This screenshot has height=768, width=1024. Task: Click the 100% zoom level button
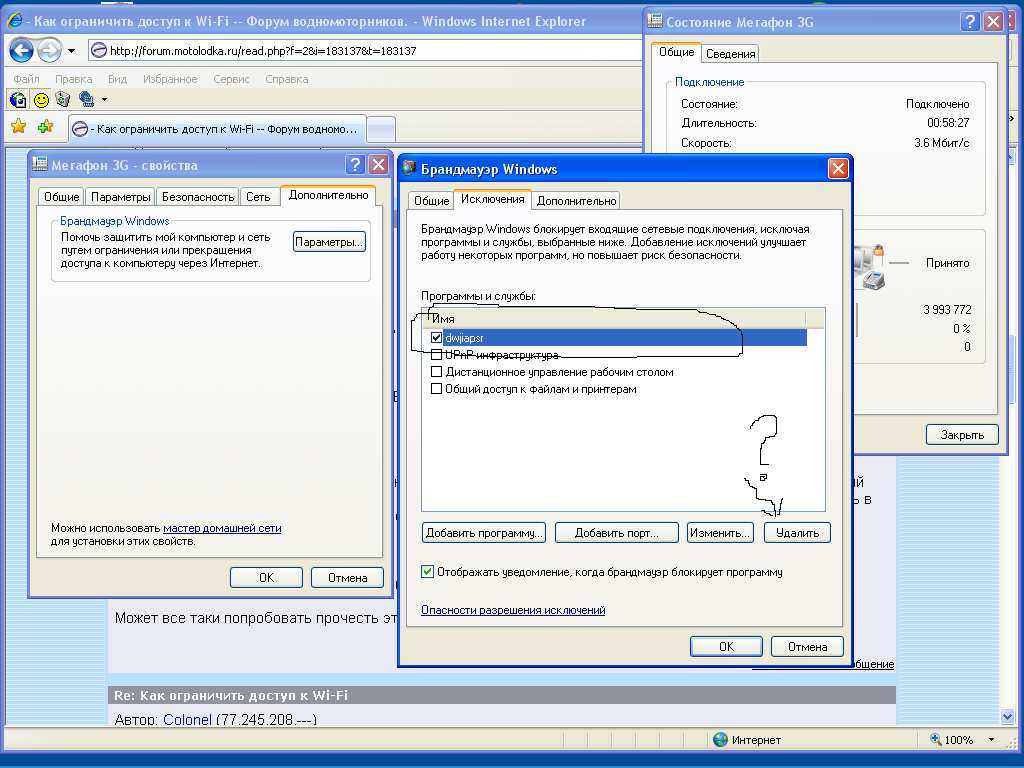952,740
